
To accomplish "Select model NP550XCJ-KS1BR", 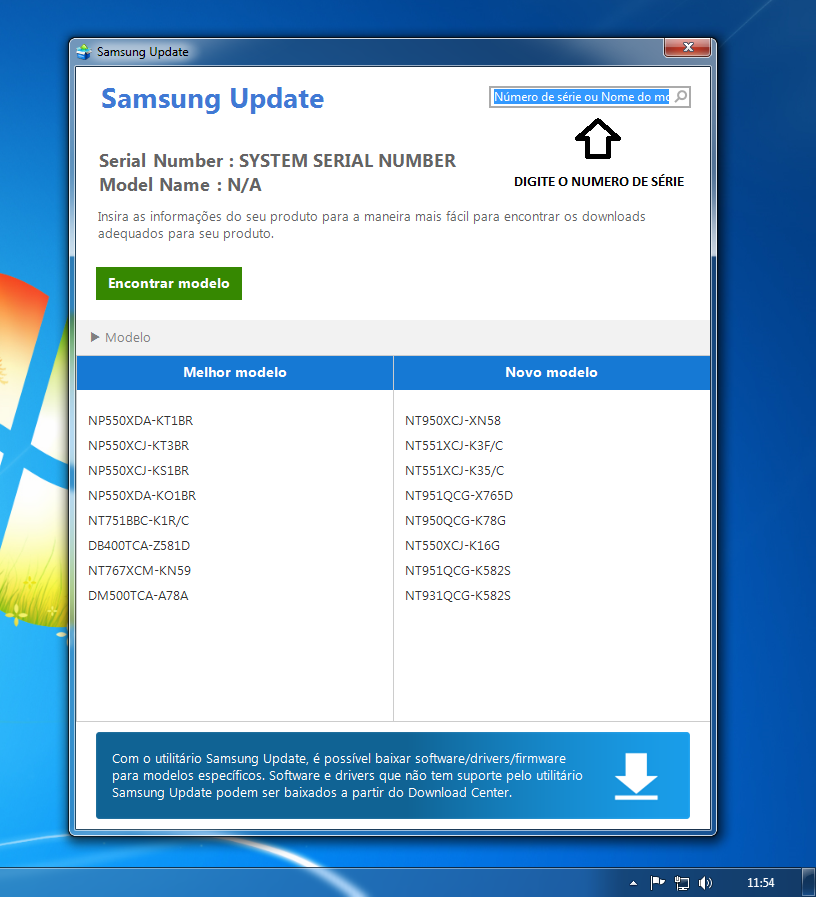I will [x=138, y=471].
